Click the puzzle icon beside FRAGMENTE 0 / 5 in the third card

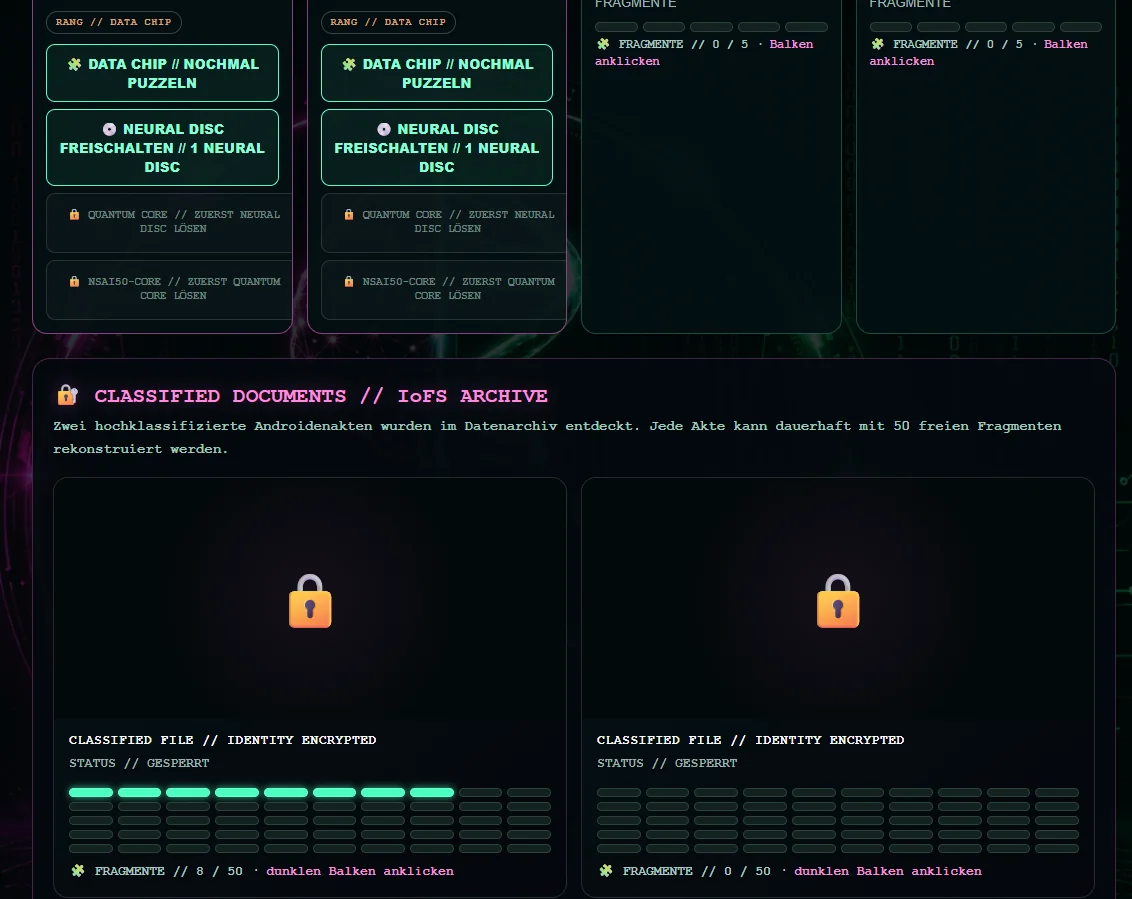coord(604,44)
